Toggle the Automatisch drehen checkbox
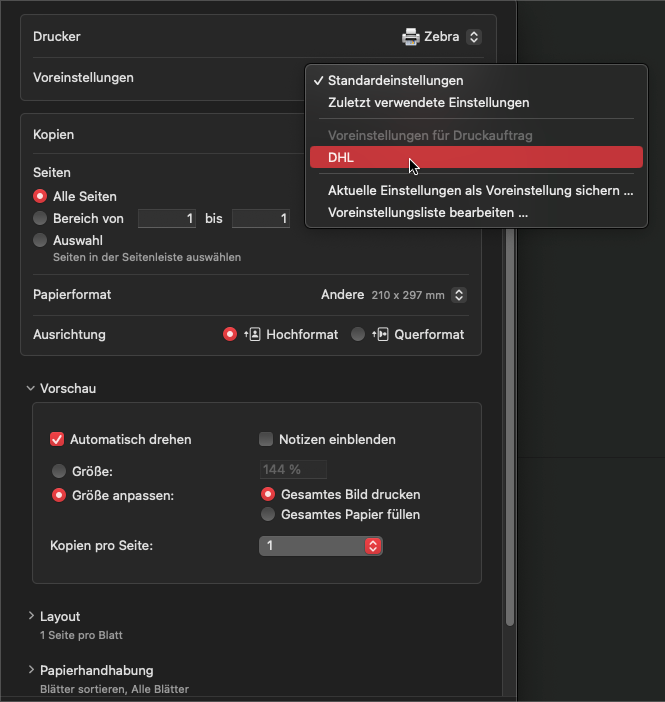 [x=57, y=439]
